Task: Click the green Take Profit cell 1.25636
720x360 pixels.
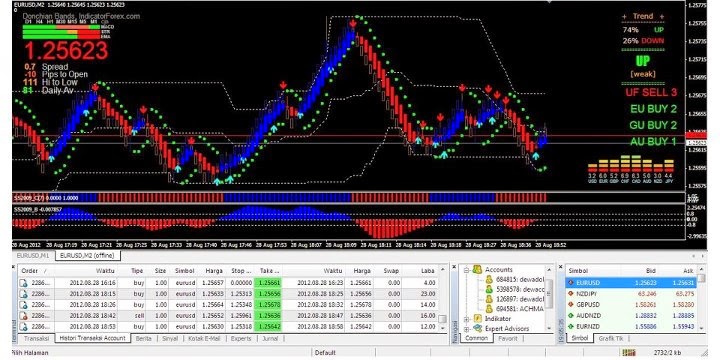Action: [x=267, y=316]
